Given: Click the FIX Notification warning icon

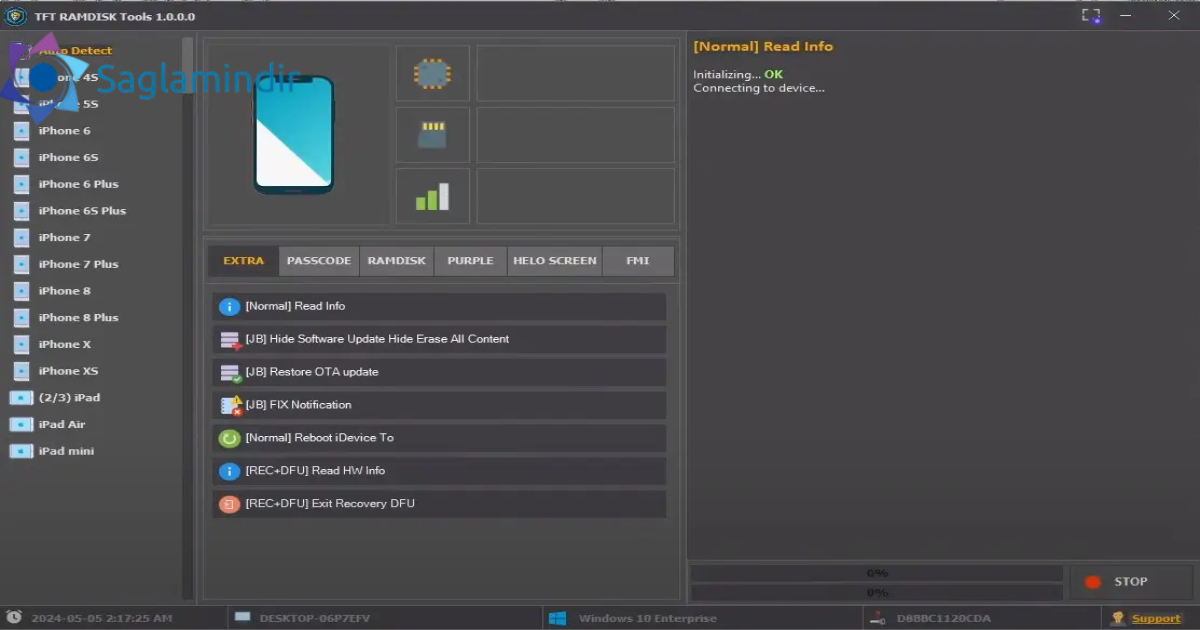Looking at the screenshot, I should (231, 405).
